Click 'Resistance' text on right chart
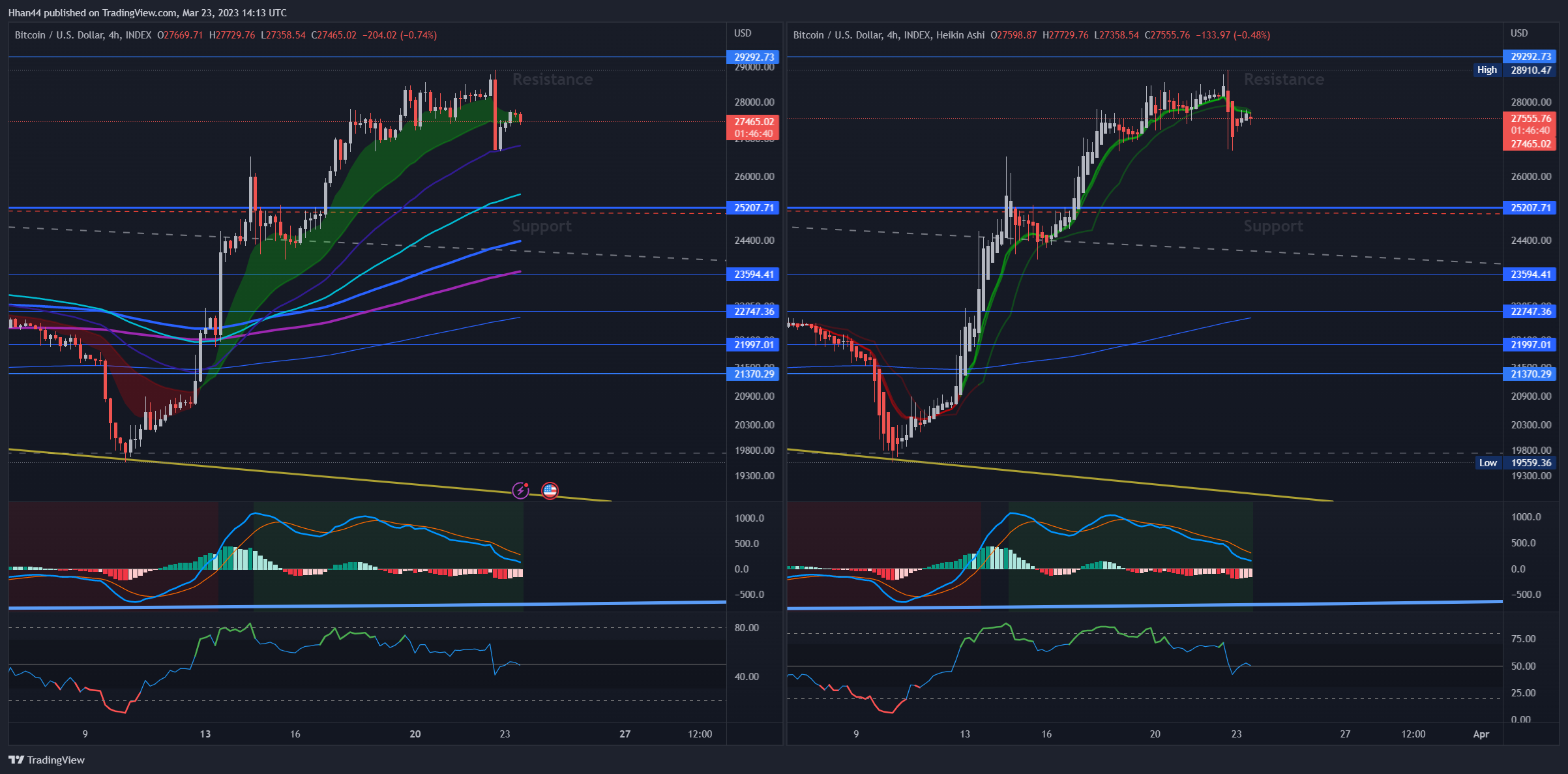Screen dimensions: 1568x774 (1284, 80)
